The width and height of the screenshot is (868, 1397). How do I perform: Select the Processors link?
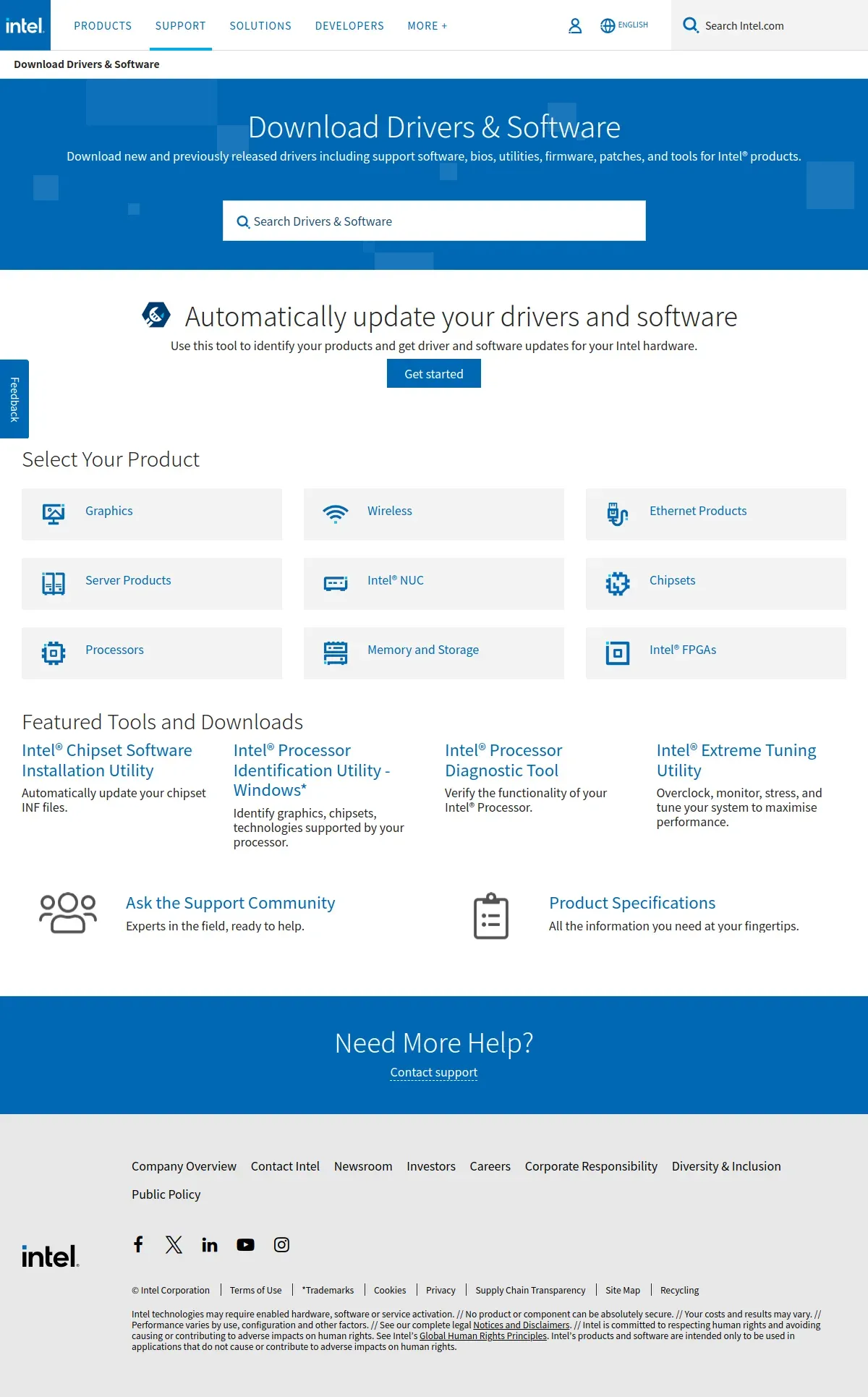click(114, 650)
